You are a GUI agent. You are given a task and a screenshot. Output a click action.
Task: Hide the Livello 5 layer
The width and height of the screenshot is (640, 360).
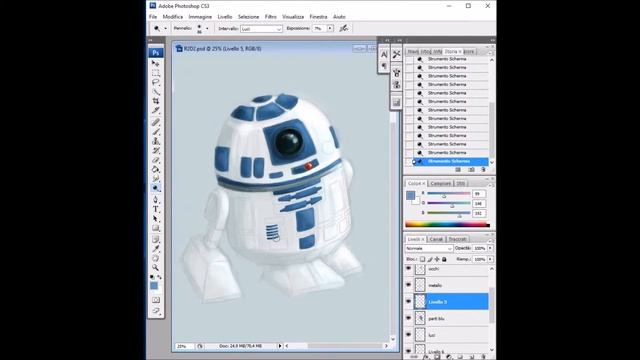pos(409,302)
